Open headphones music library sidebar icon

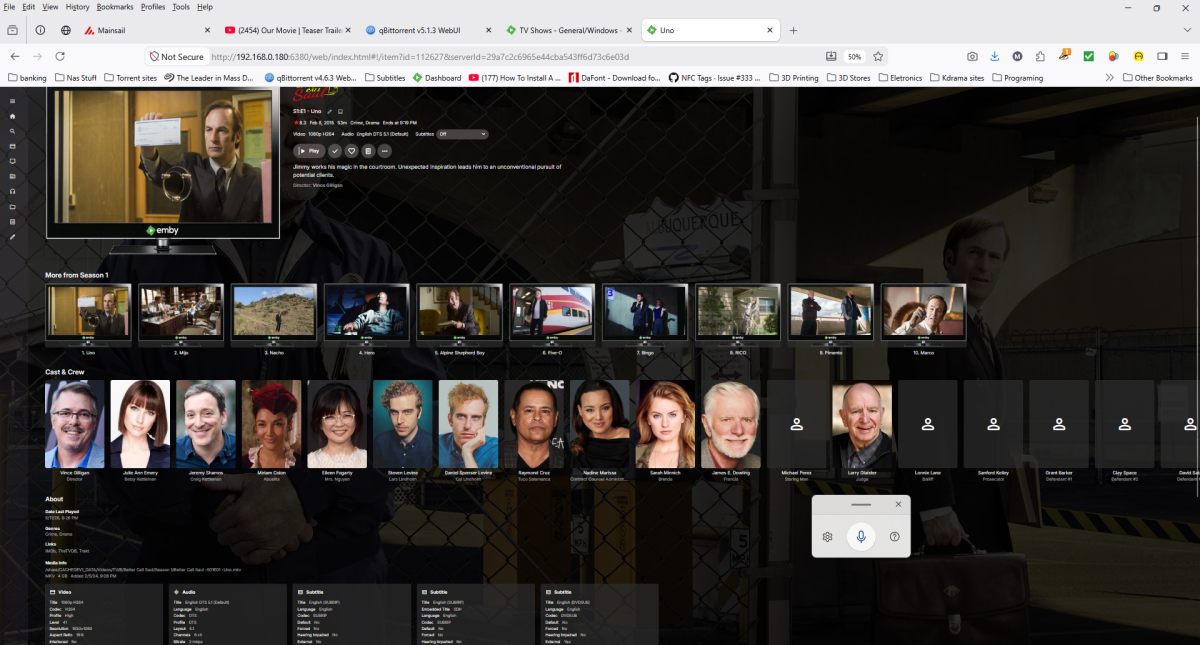pos(12,191)
